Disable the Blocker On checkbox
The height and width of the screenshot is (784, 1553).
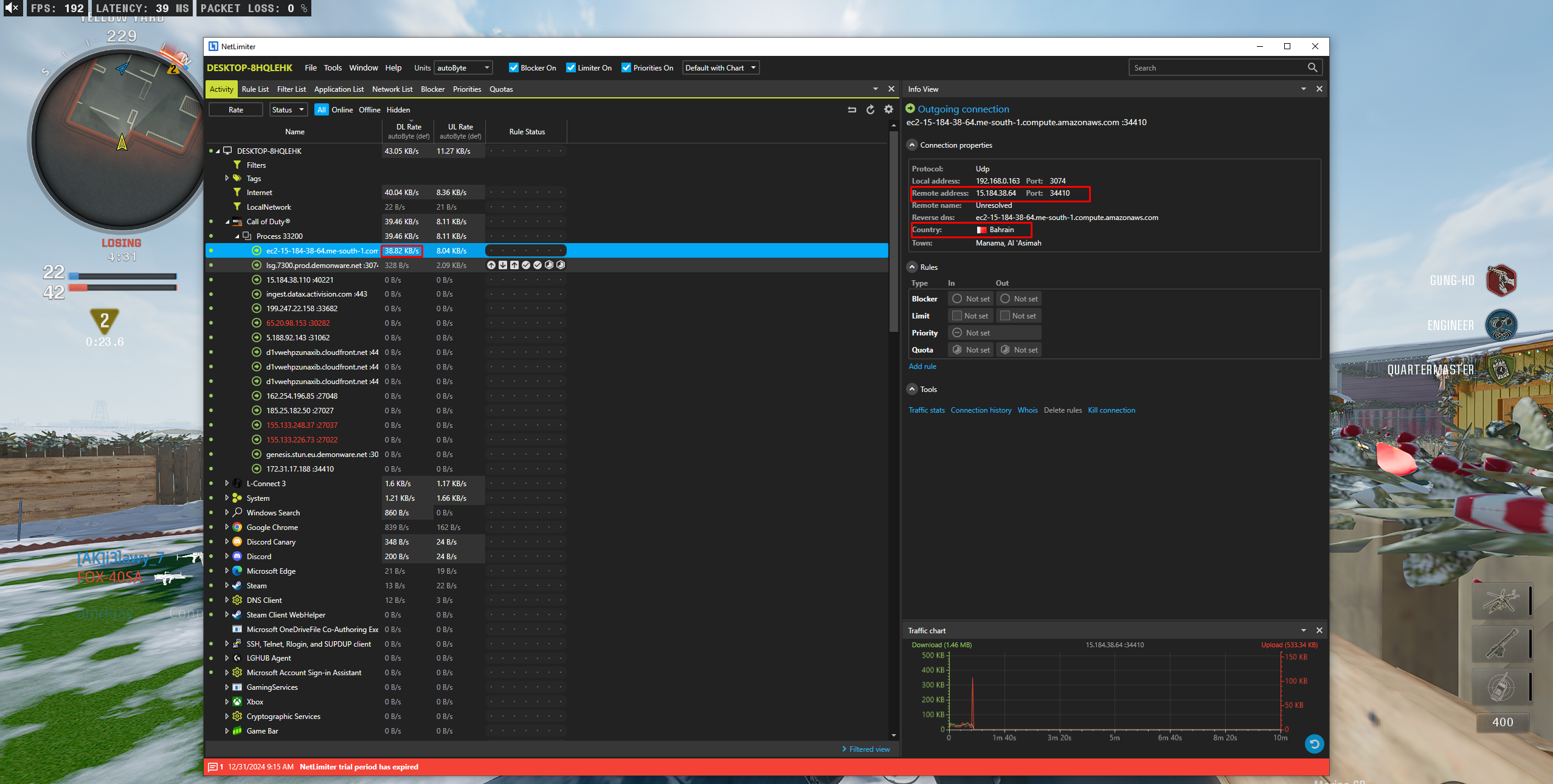(514, 67)
